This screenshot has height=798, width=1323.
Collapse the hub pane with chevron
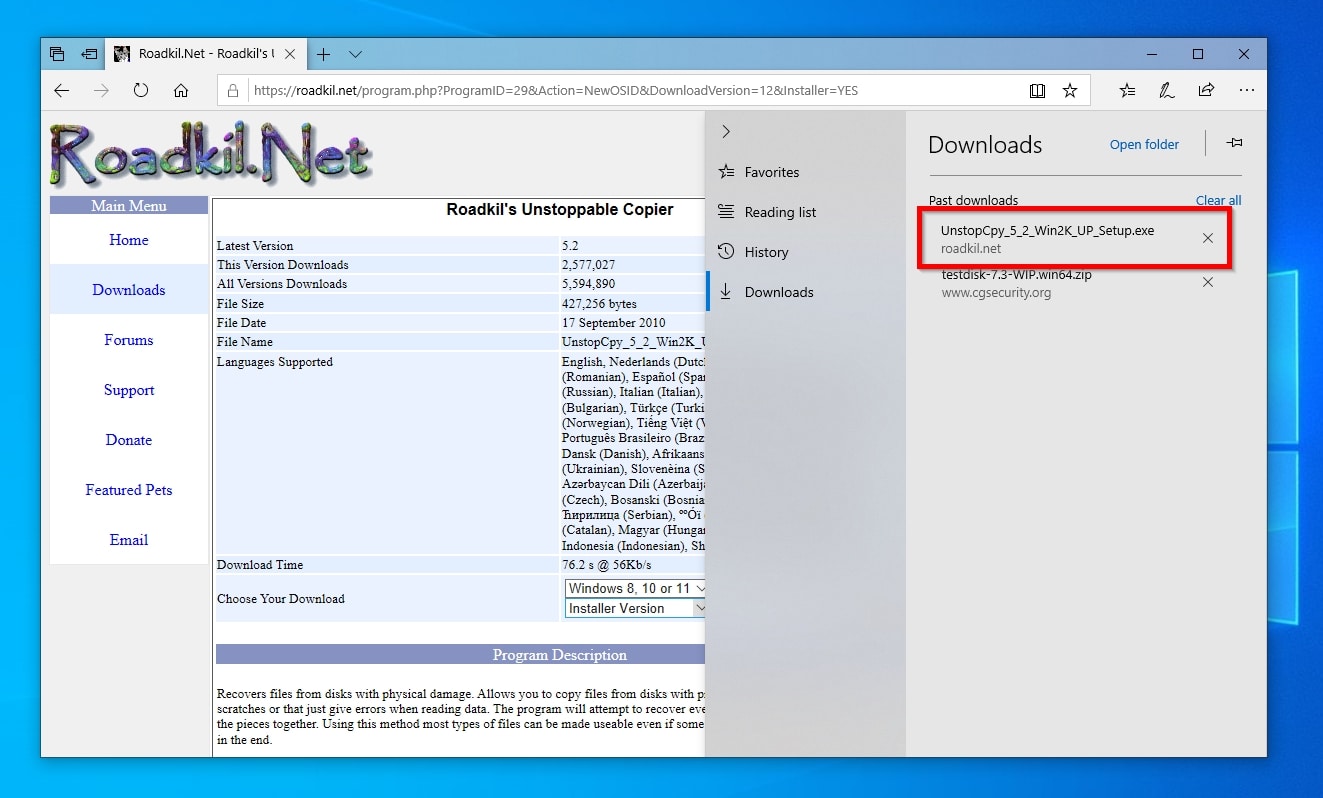pyautogui.click(x=726, y=132)
